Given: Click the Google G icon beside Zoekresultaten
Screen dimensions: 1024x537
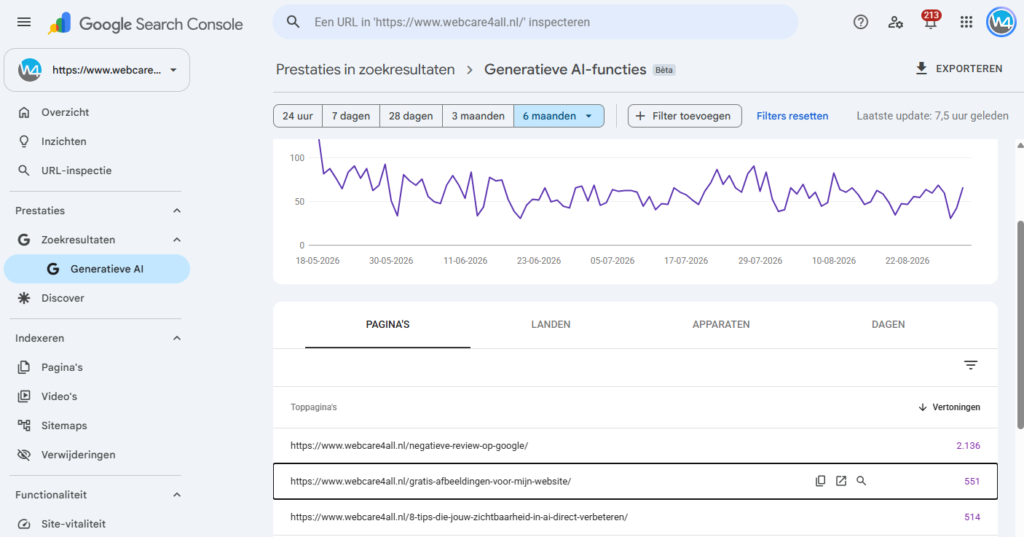Looking at the screenshot, I should tap(24, 240).
